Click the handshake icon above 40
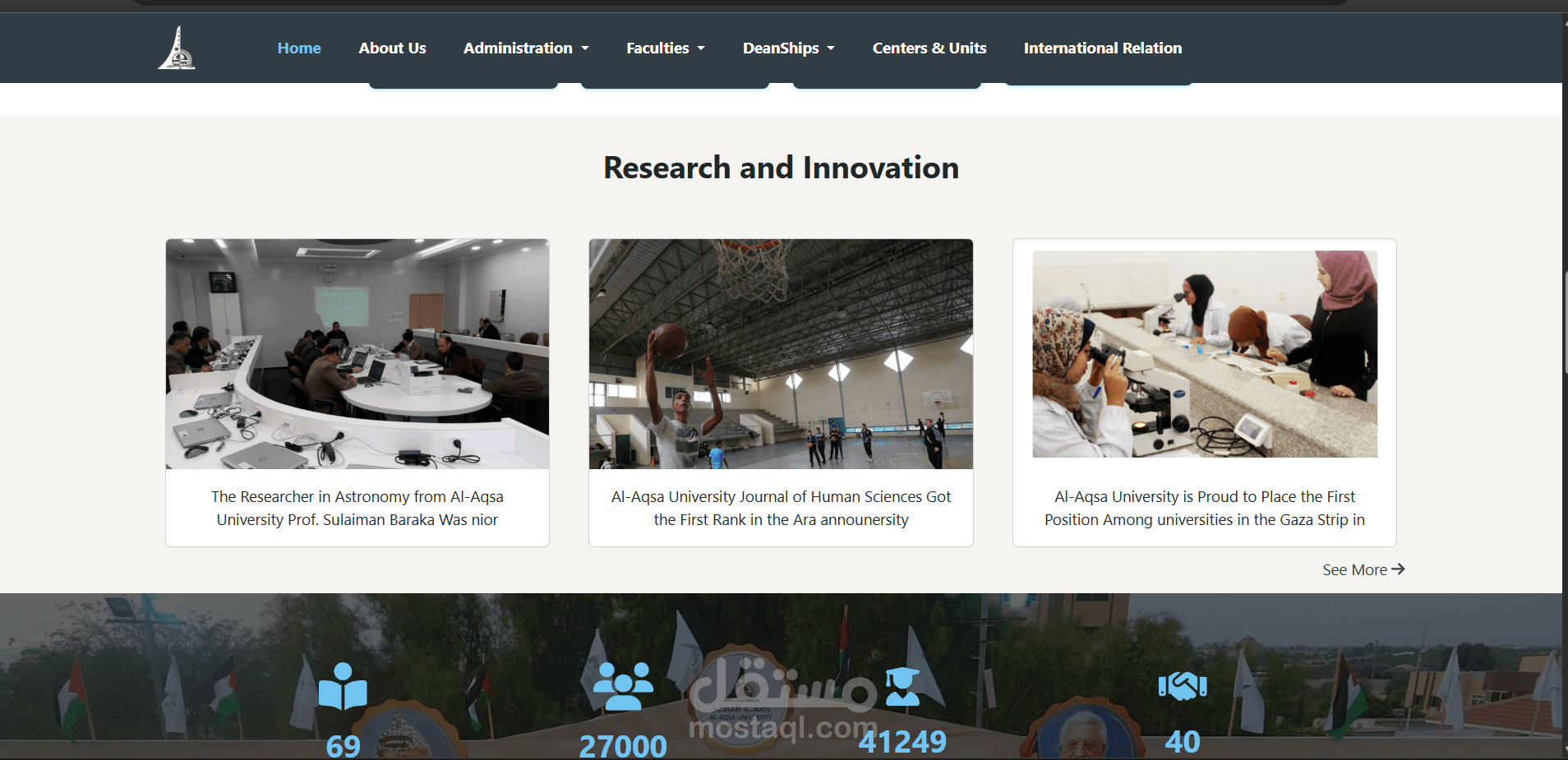1568x760 pixels. point(1183,686)
